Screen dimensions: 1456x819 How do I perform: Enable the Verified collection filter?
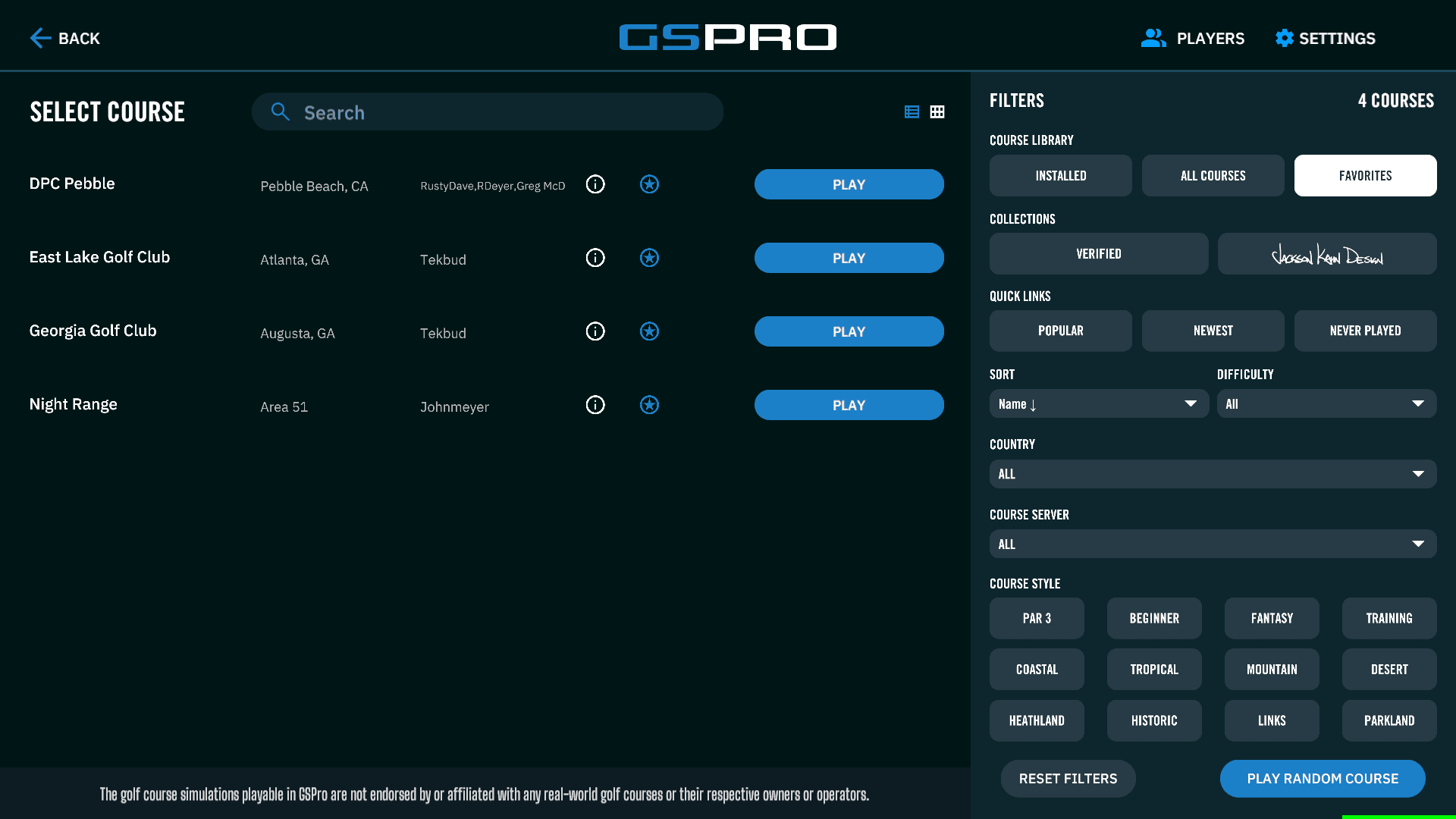1098,254
